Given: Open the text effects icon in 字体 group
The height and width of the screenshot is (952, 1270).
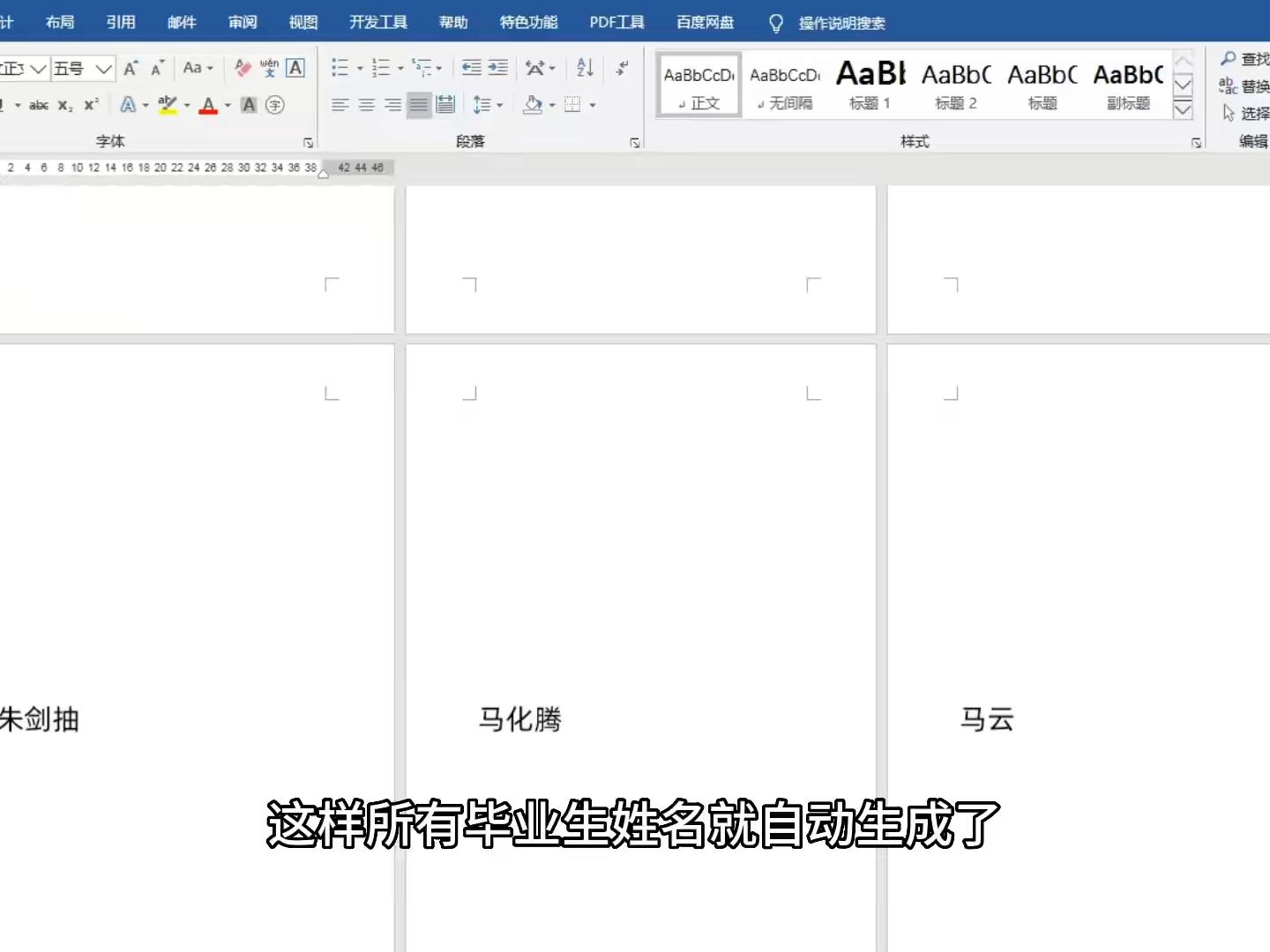Looking at the screenshot, I should (x=129, y=105).
